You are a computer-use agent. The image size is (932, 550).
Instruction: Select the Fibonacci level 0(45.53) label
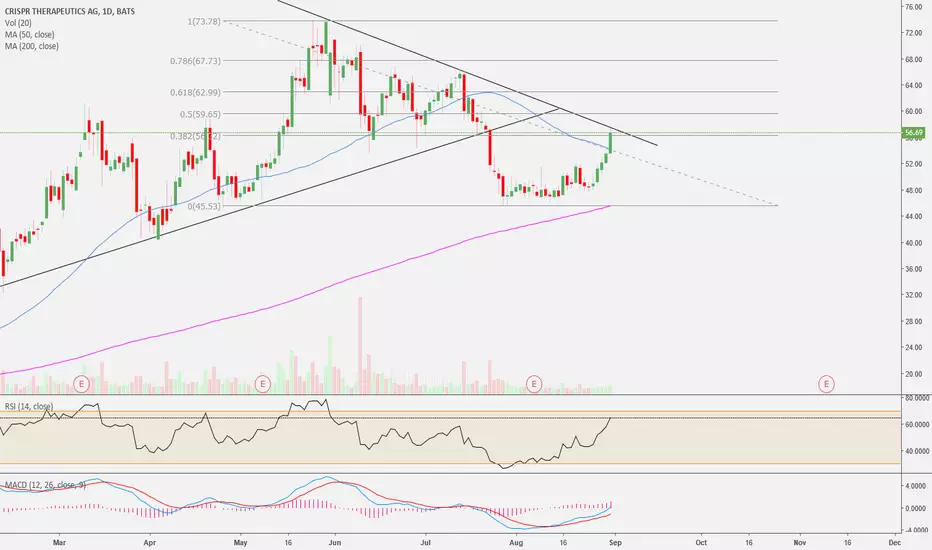(x=204, y=206)
